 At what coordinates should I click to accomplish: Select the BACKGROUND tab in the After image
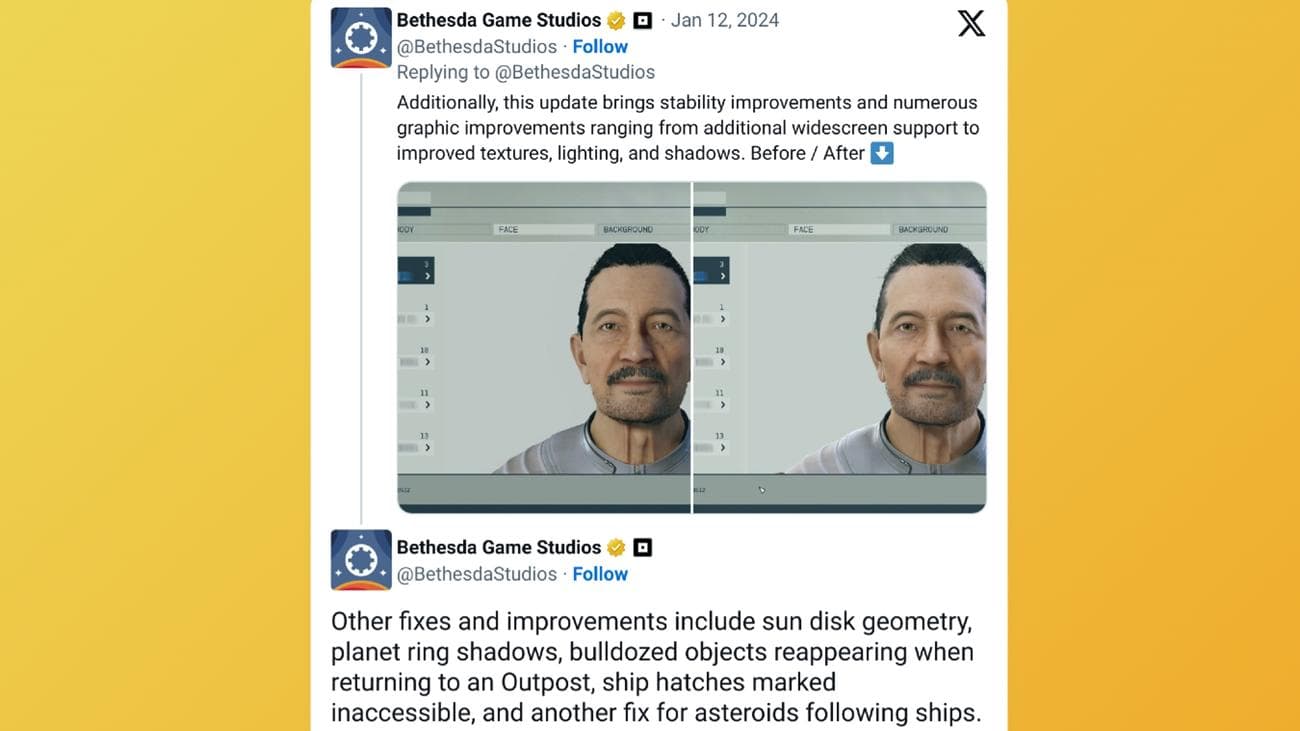pos(922,230)
